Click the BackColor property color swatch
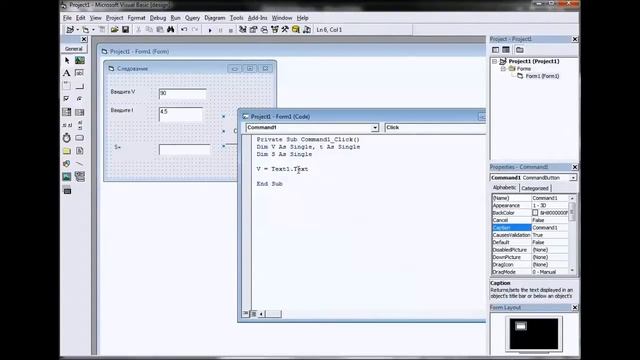640x360 pixels. point(535,213)
